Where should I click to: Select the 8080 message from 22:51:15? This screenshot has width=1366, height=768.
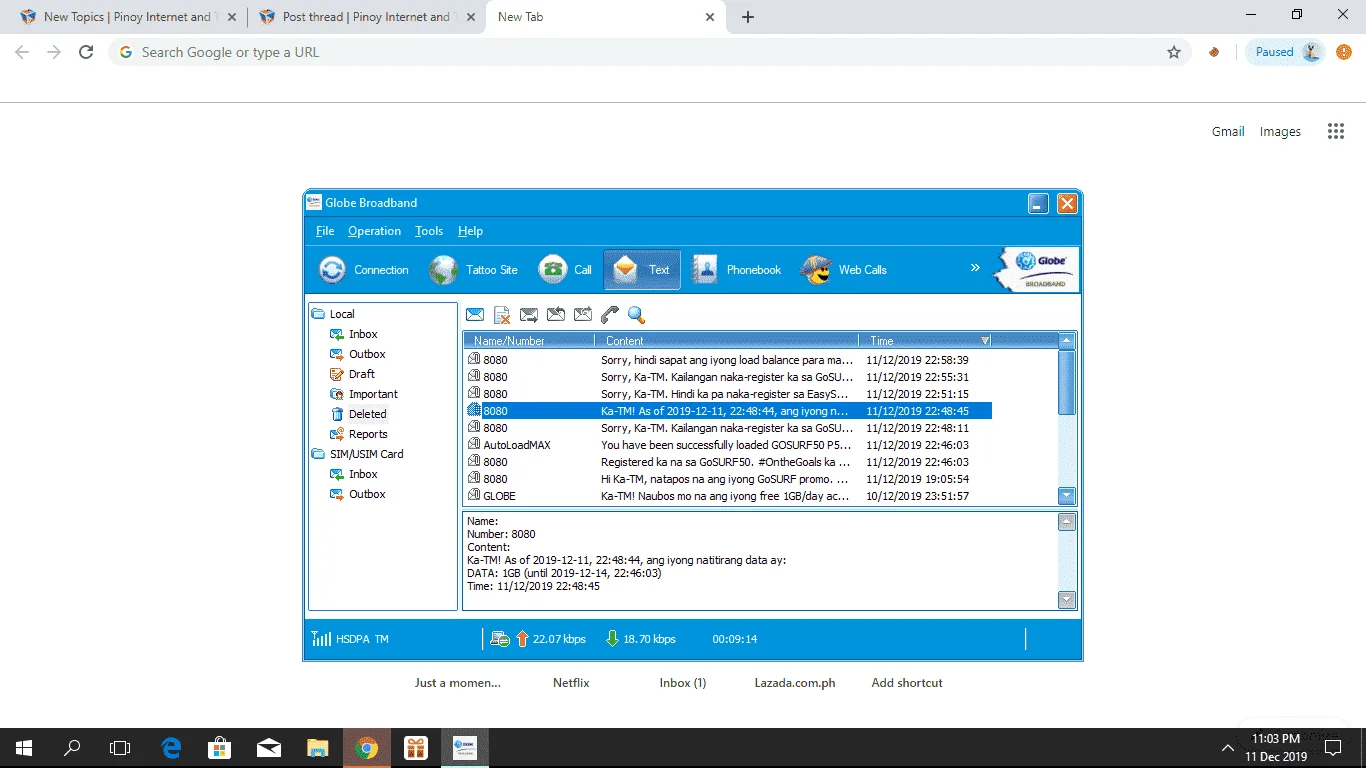[x=728, y=394]
